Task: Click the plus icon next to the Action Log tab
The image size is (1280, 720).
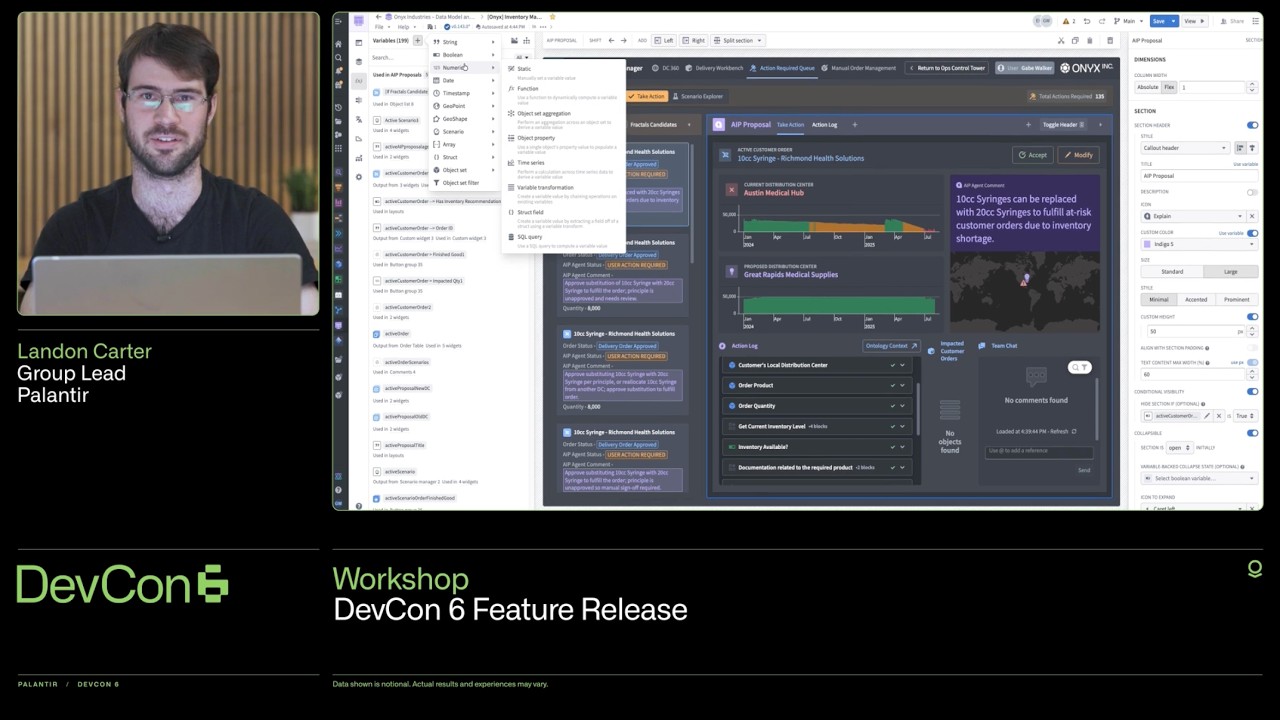Action: (x=854, y=125)
